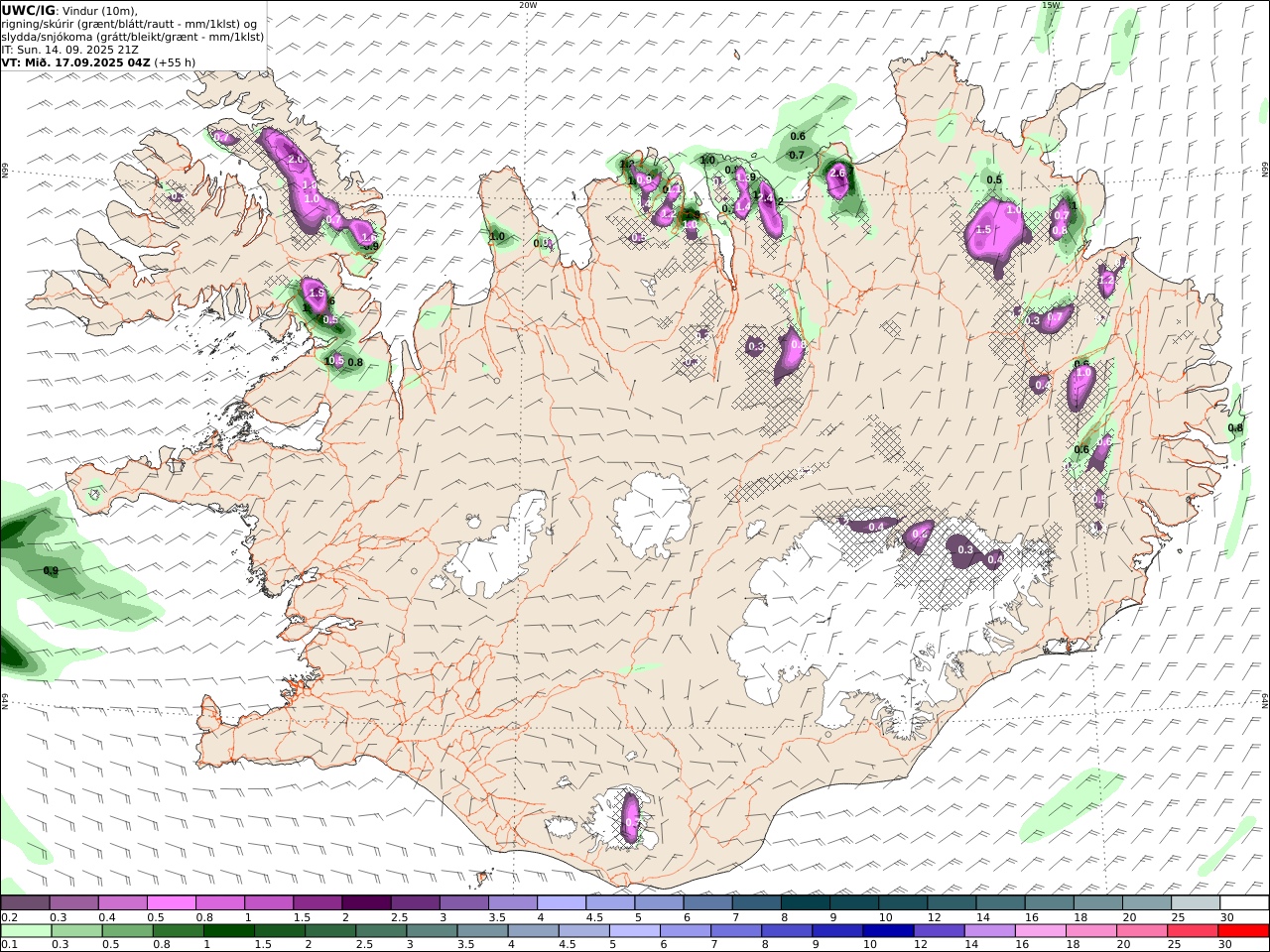Viewport: 1270px width, 952px height.
Task: Click the 'rigning/skúrir' legend description line
Action: tap(131, 24)
